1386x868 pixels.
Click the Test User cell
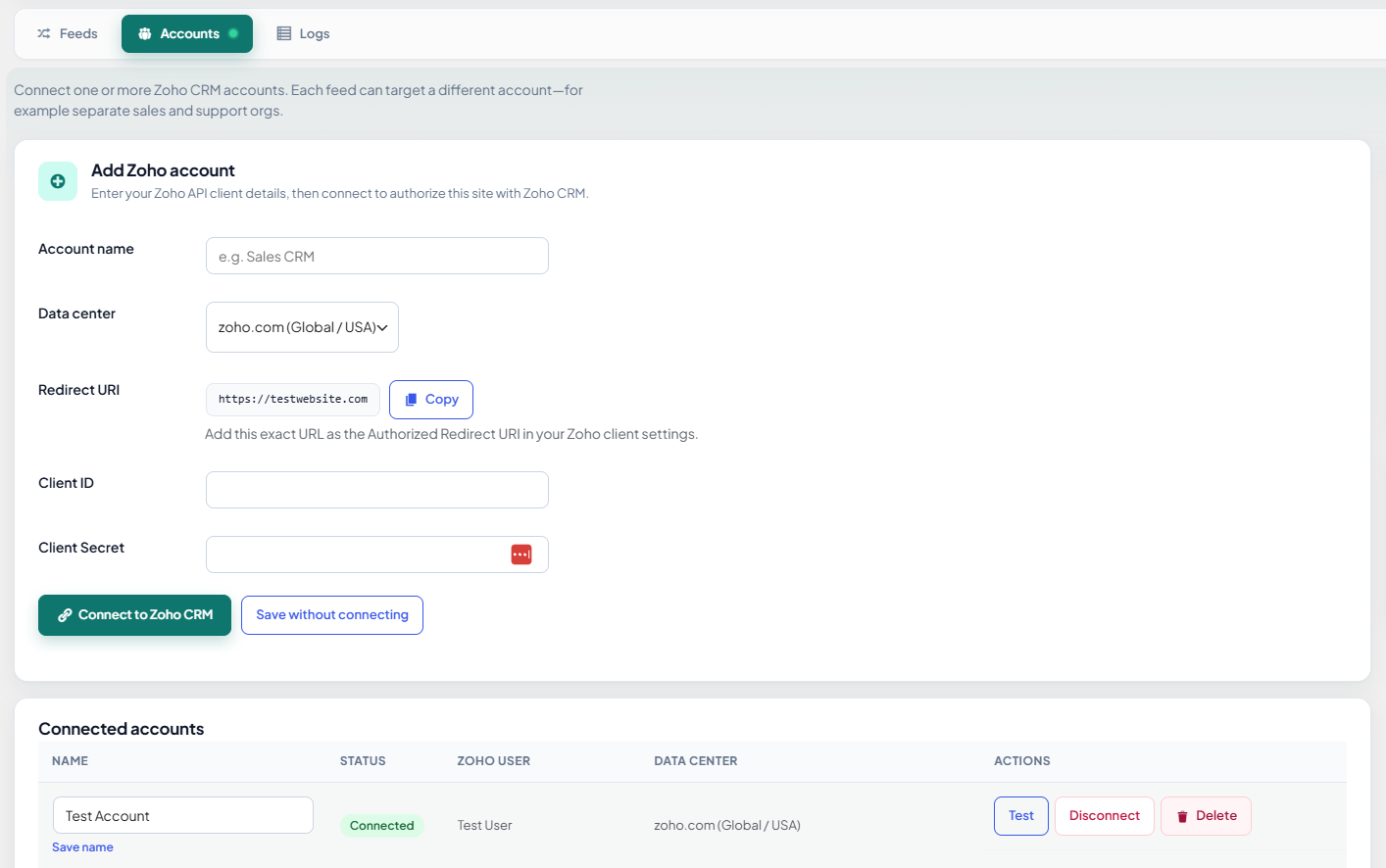click(x=485, y=826)
